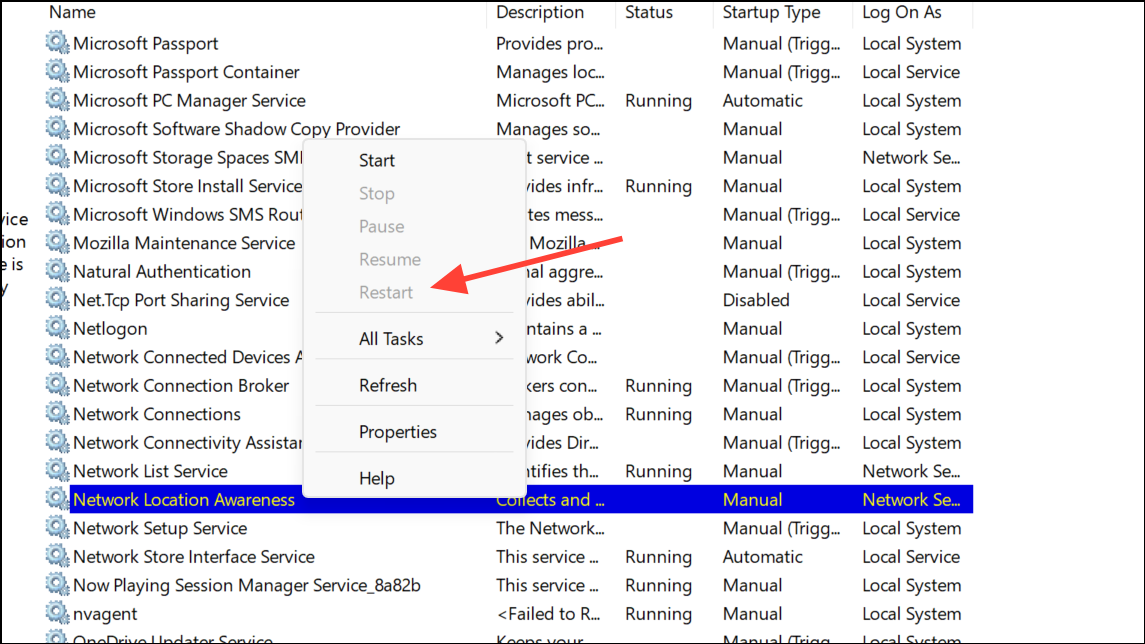1145x644 pixels.
Task: Click the Mozilla Maintenance Service gear icon
Action: point(58,243)
